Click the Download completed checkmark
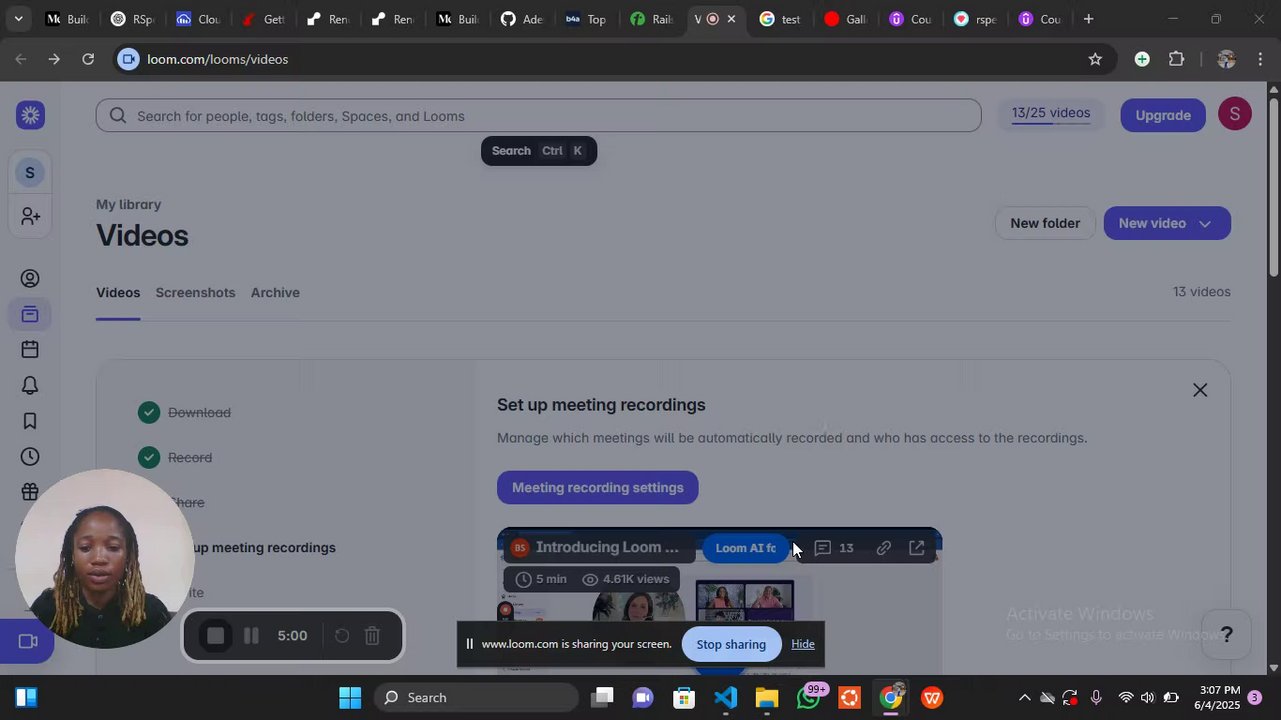 click(149, 412)
